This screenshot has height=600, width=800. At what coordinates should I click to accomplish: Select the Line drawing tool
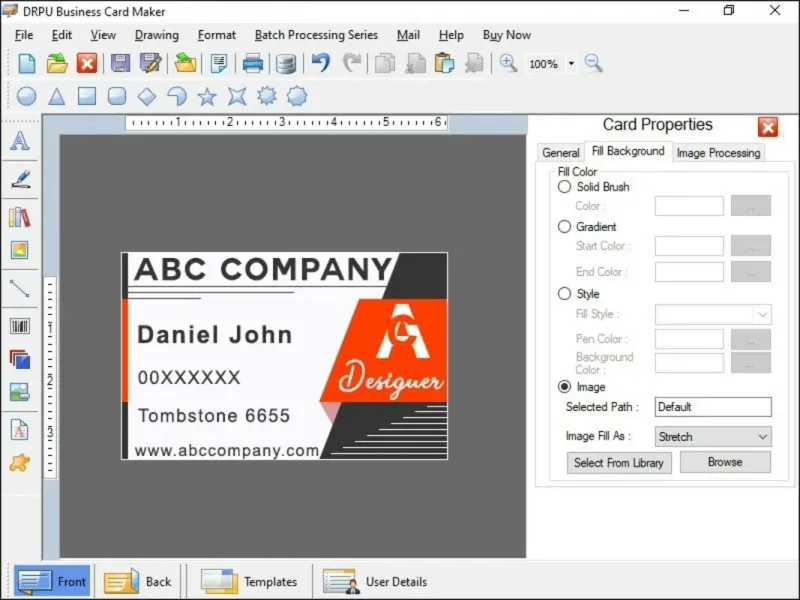coord(20,289)
